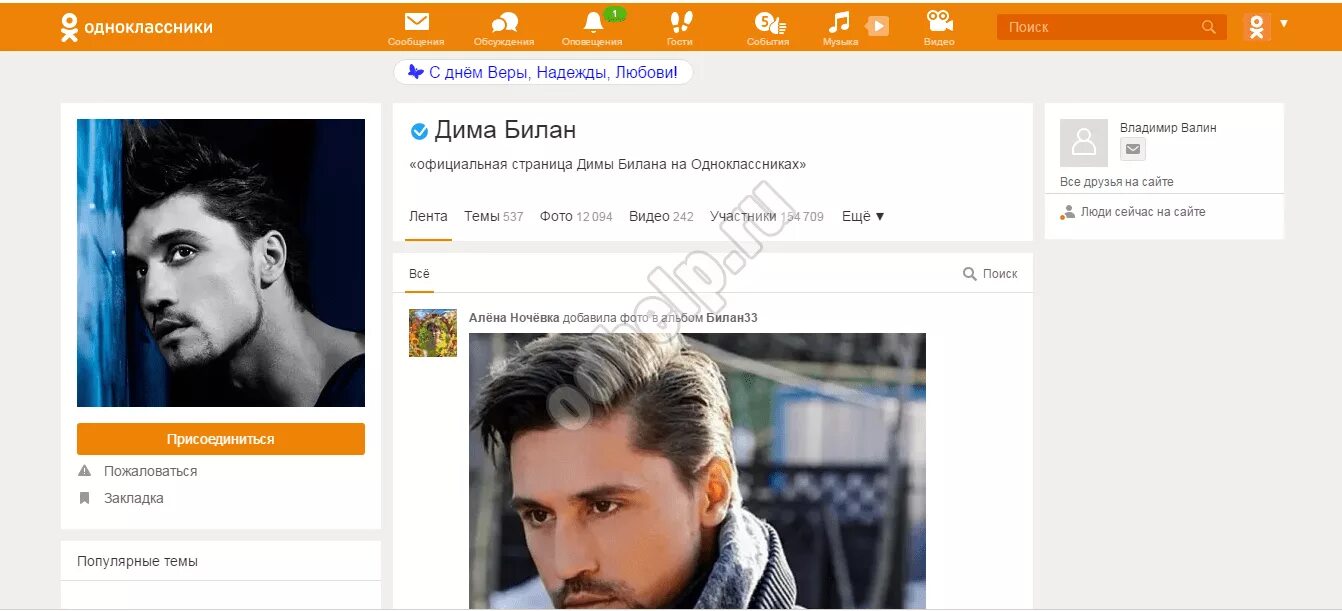Open Сообщения envelope icon
Image resolution: width=1342 pixels, height=611 pixels.
pos(416,22)
